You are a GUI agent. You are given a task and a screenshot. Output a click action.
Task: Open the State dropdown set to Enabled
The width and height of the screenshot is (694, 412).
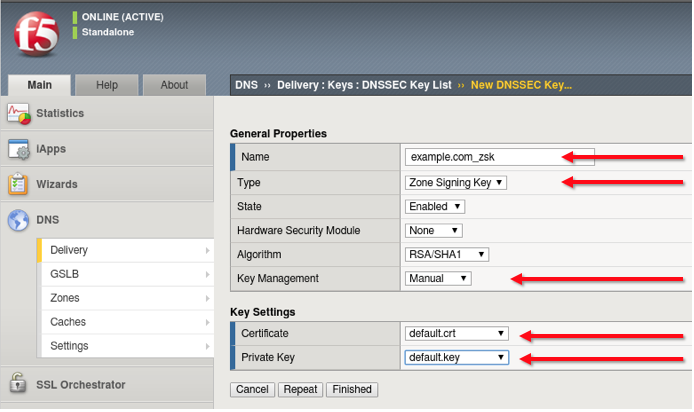[x=434, y=207]
